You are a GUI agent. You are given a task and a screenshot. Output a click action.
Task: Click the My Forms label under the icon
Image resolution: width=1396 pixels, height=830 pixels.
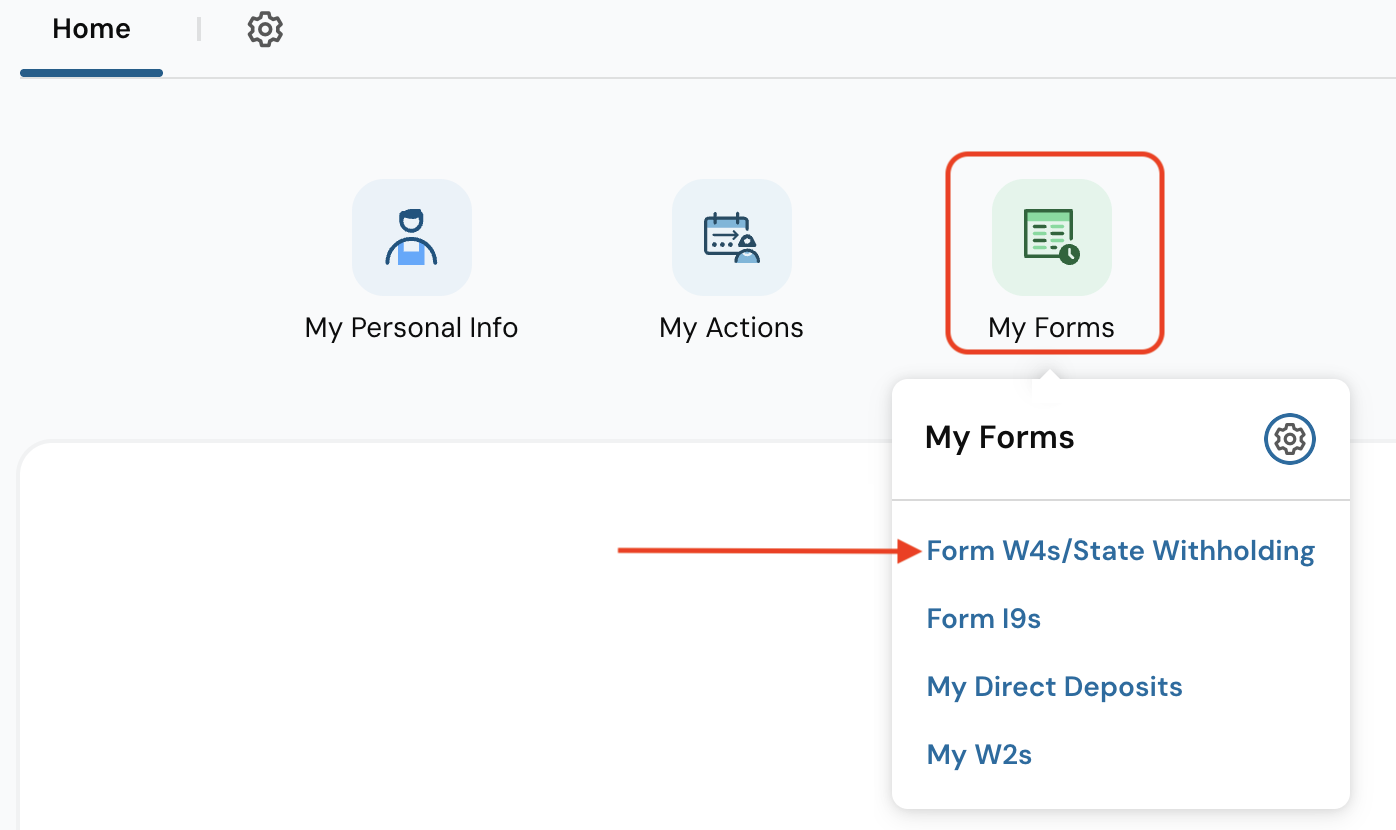(x=1051, y=328)
